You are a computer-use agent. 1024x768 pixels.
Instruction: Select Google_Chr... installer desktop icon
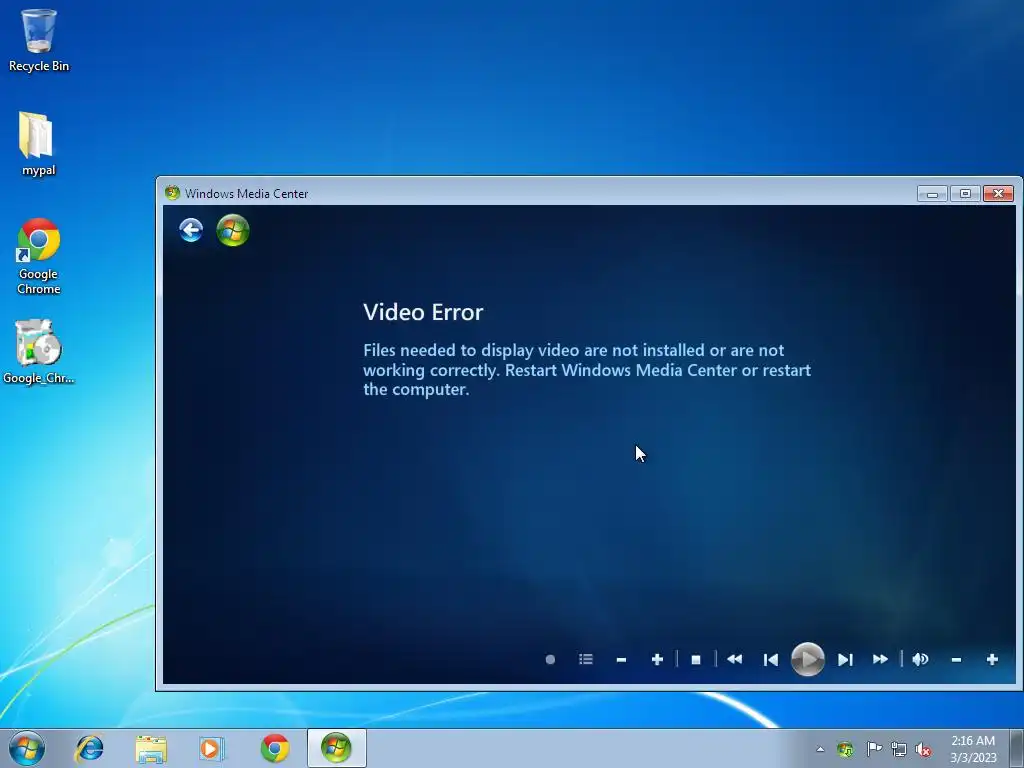tap(39, 352)
